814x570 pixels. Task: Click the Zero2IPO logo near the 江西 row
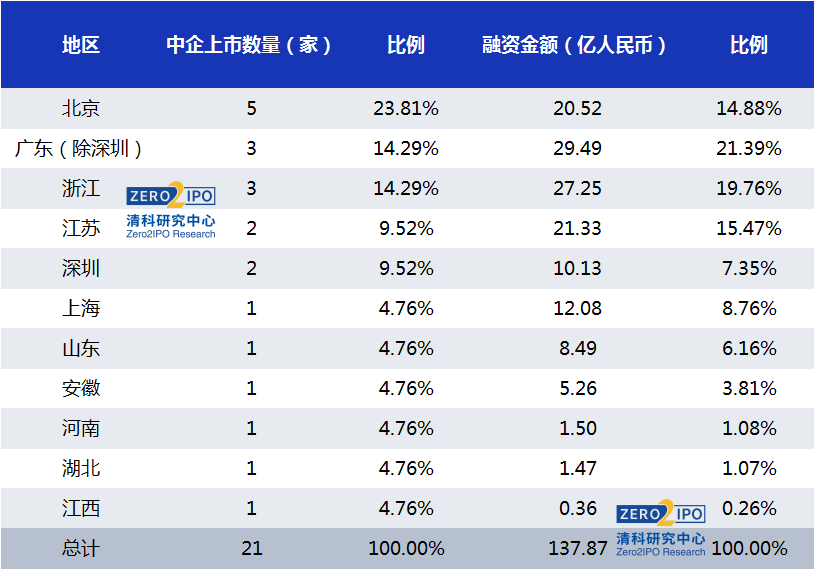click(660, 528)
